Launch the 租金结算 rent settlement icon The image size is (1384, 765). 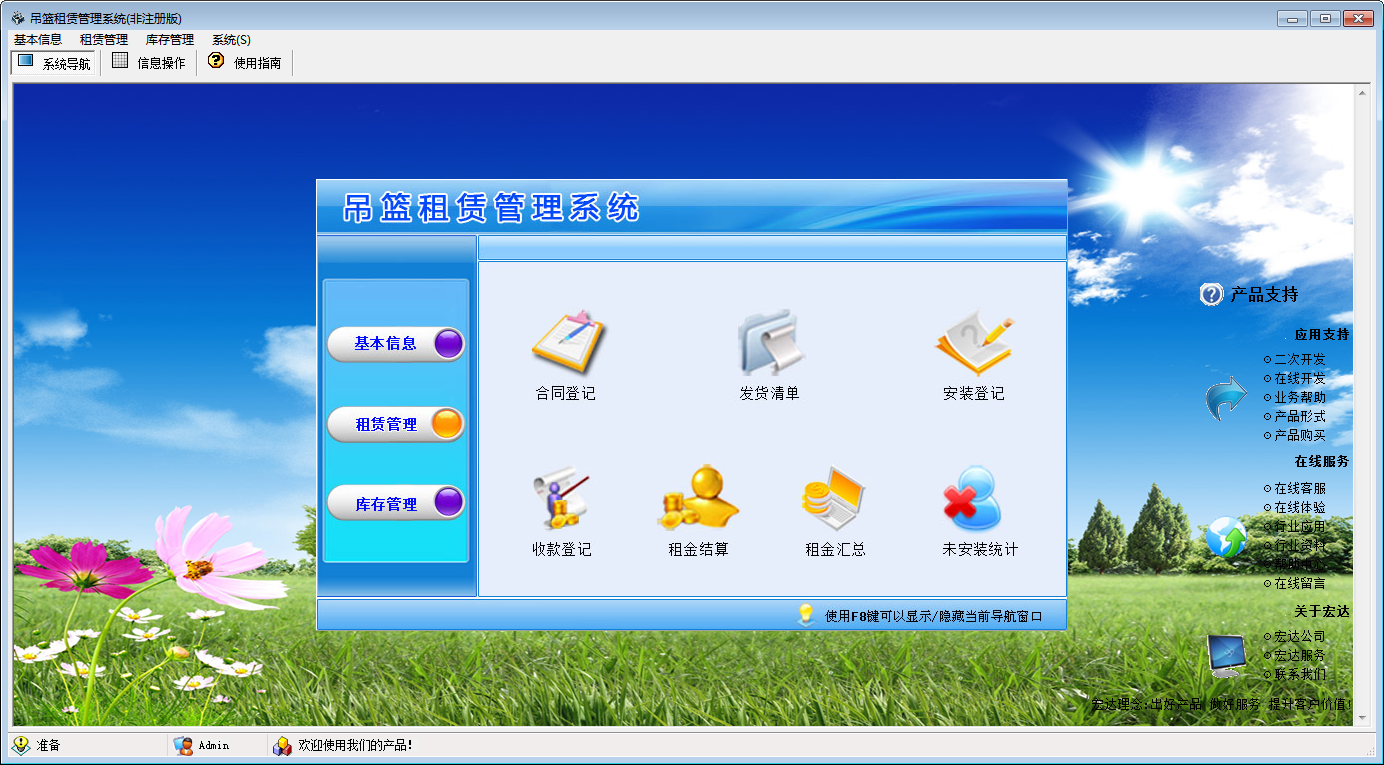click(x=698, y=500)
